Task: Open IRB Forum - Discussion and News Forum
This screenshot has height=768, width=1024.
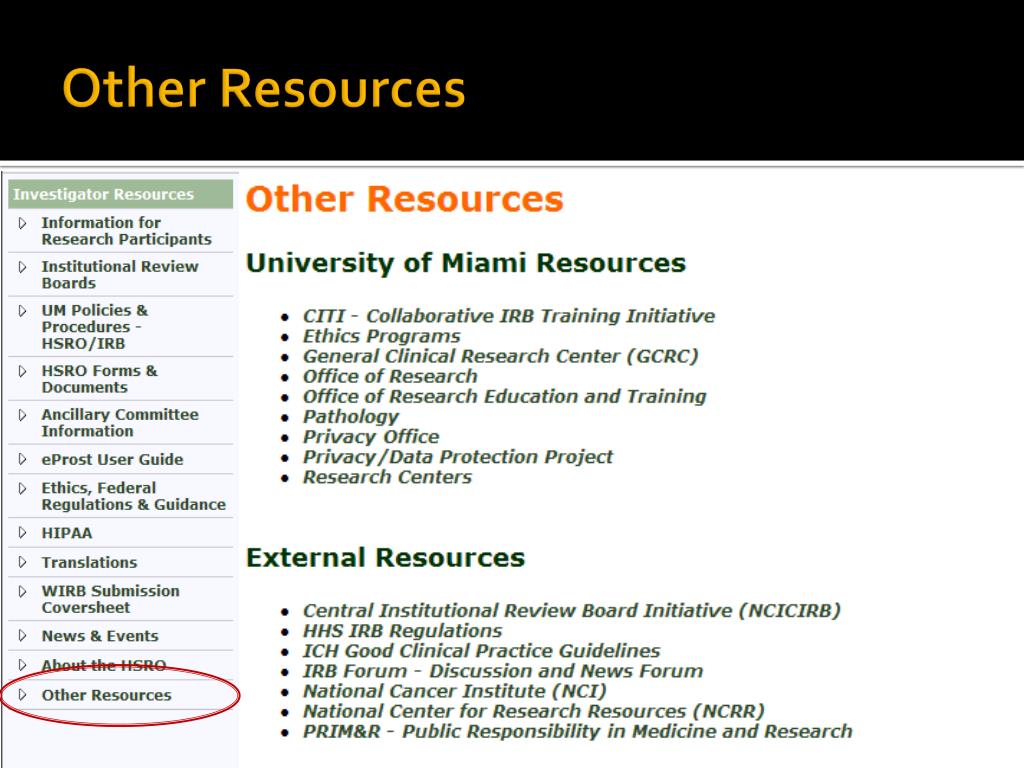Action: 503,671
